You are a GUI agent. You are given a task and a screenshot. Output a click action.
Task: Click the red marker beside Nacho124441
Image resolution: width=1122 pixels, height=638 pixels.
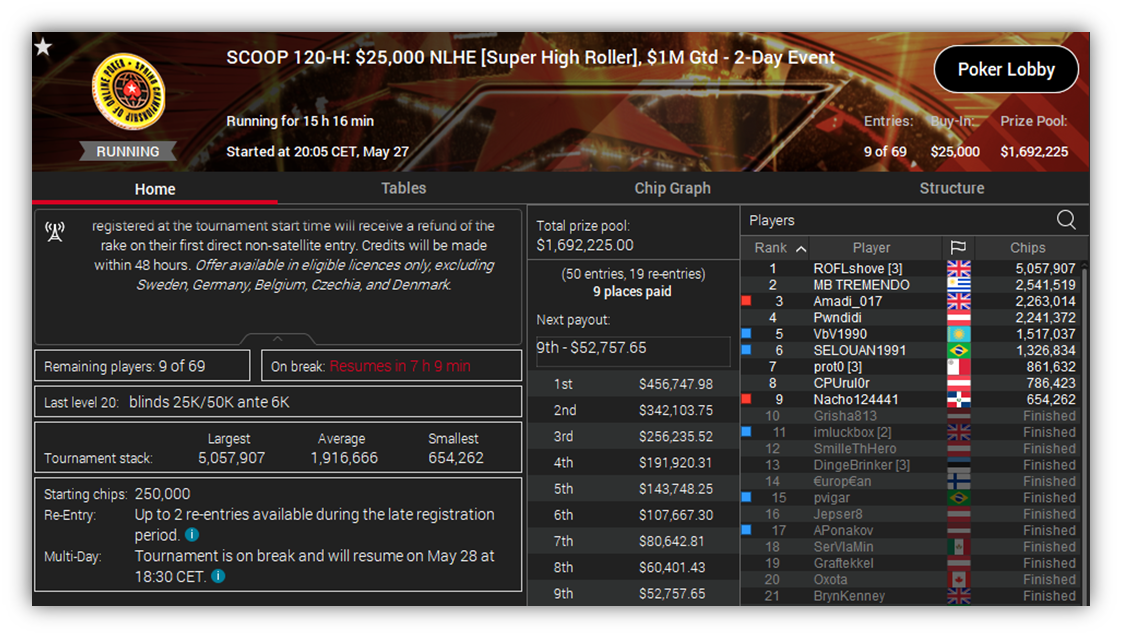tap(746, 399)
